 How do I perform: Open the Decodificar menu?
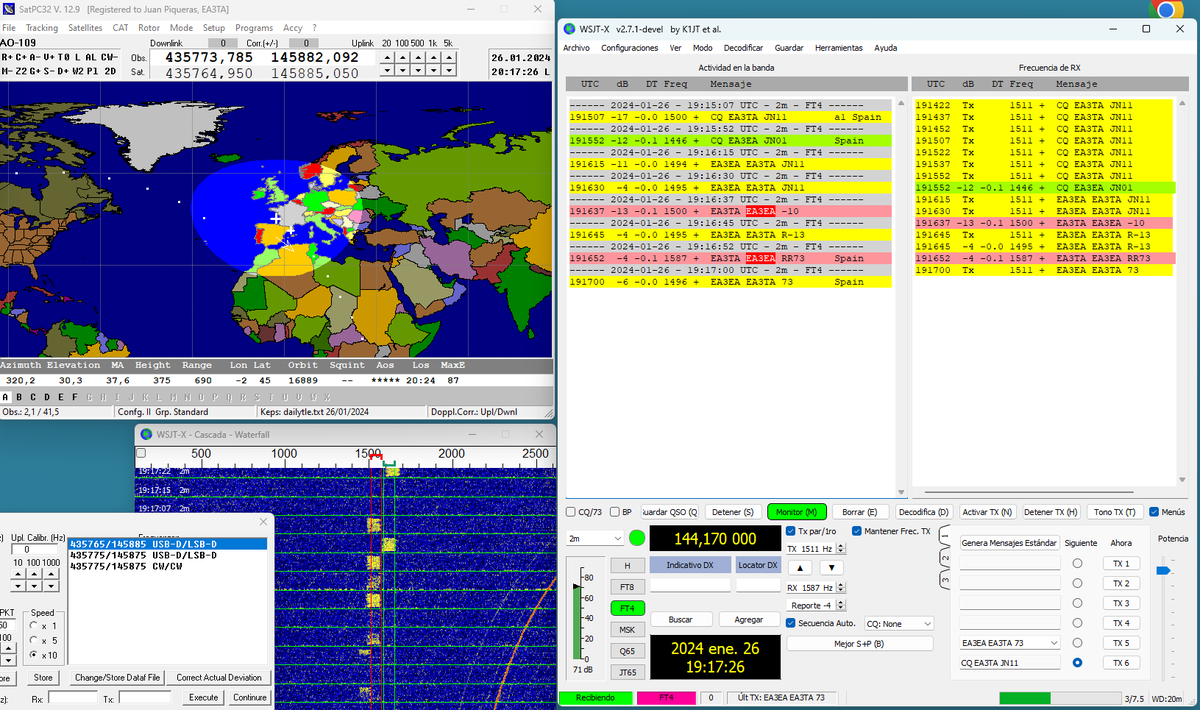click(x=744, y=47)
